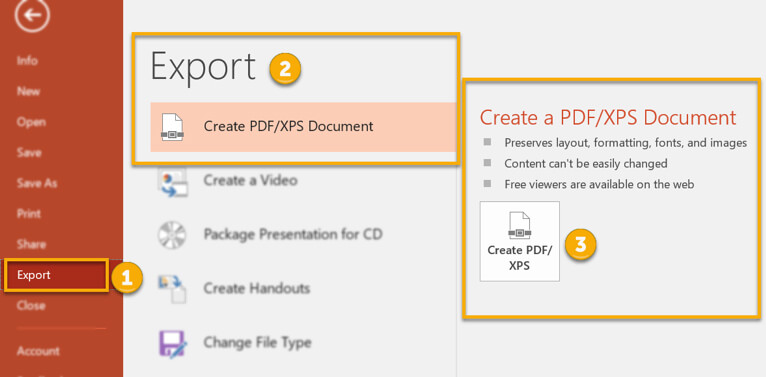Open the Save As page

(x=37, y=183)
